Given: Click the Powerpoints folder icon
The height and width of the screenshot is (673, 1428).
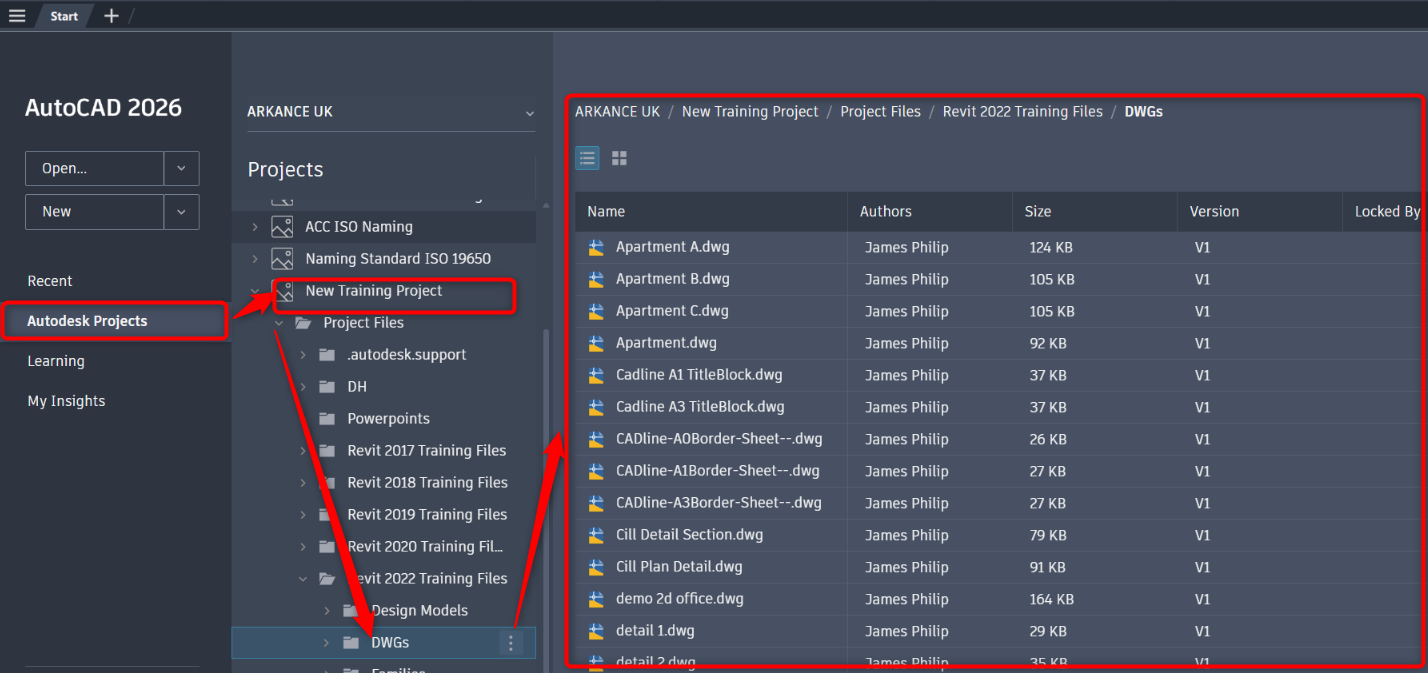Looking at the screenshot, I should 326,419.
